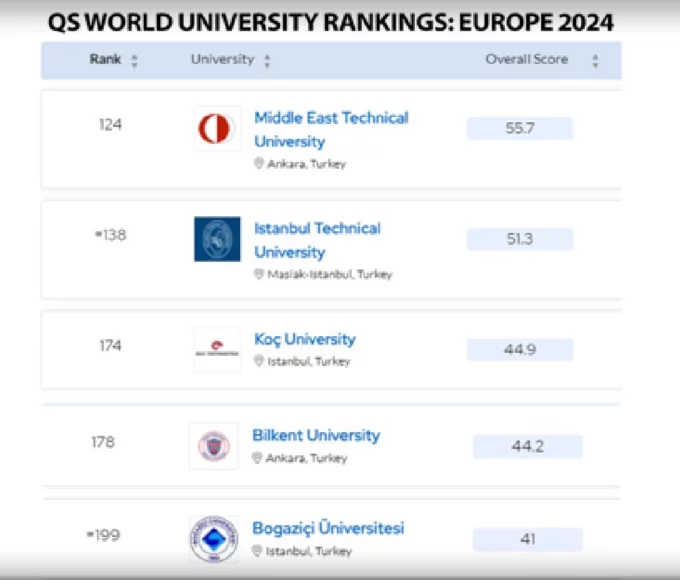Screen dimensions: 680x580
Task: Open the Bogaziçi Üniversitesi link
Action: [x=328, y=528]
